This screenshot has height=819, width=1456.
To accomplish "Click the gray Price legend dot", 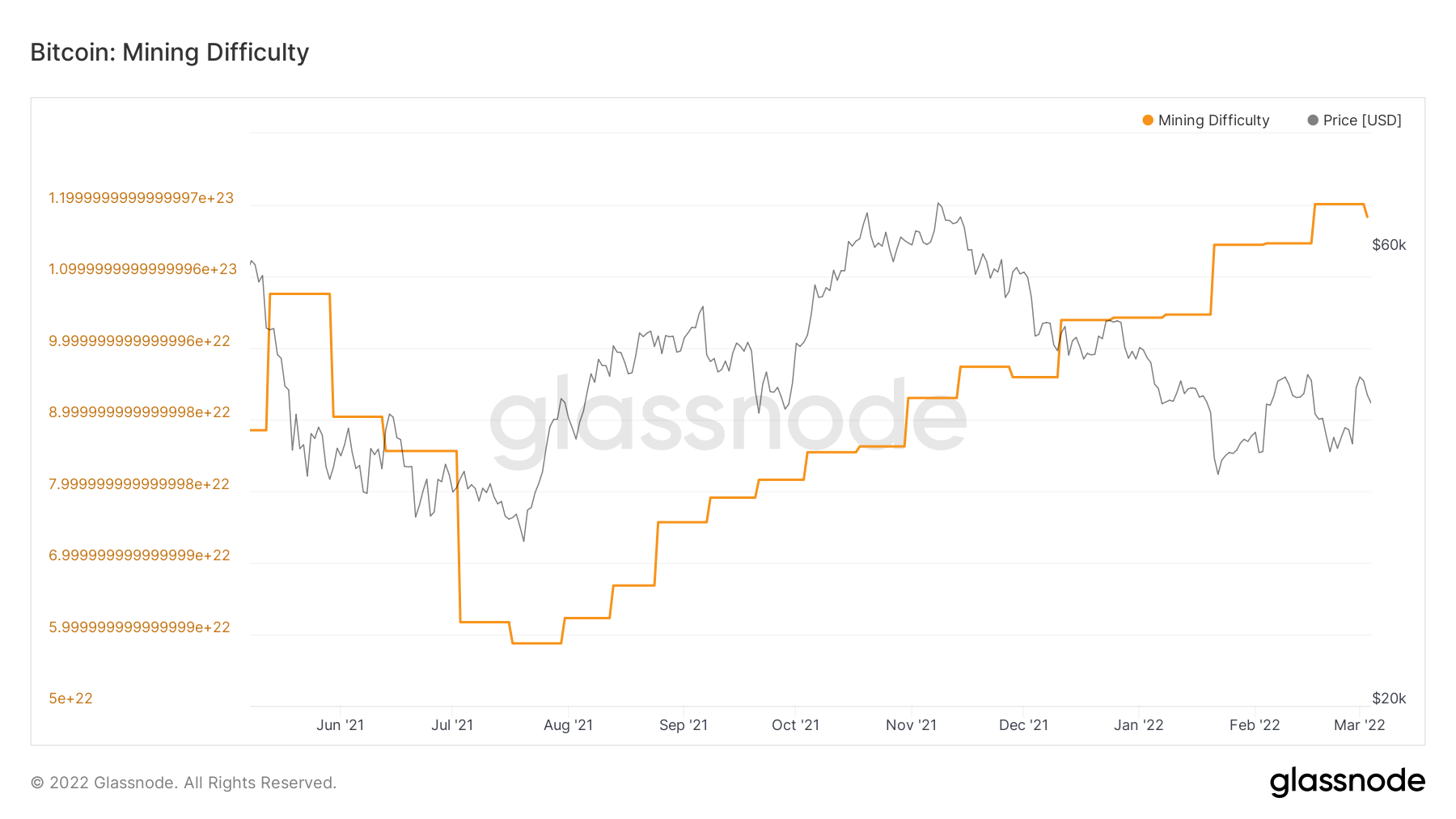I will click(x=1313, y=120).
